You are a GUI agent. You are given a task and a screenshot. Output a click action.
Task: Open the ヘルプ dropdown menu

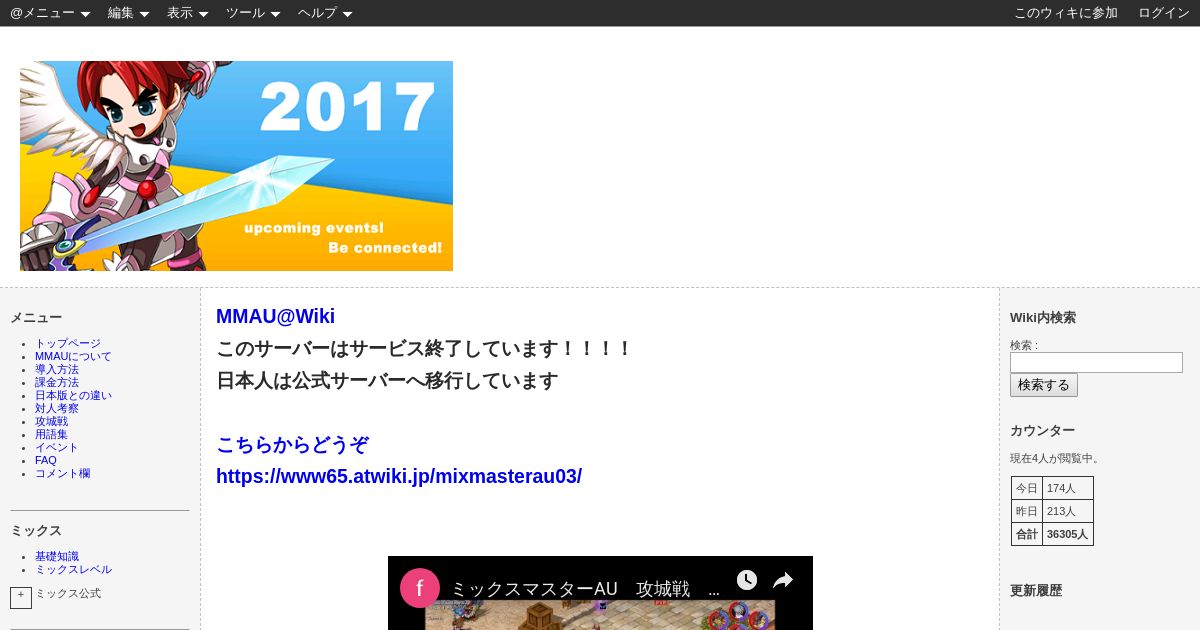pos(325,13)
